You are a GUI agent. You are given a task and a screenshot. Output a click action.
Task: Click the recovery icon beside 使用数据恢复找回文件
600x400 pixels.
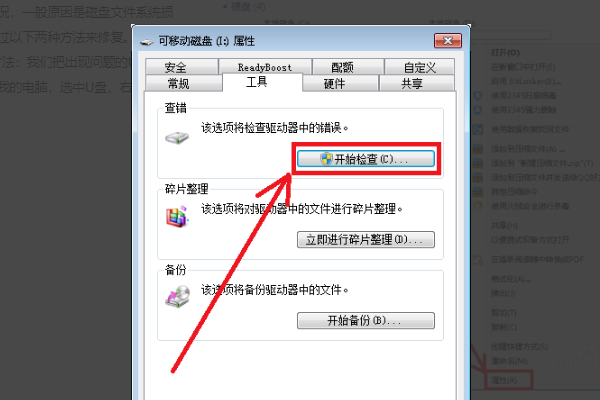coord(478,129)
